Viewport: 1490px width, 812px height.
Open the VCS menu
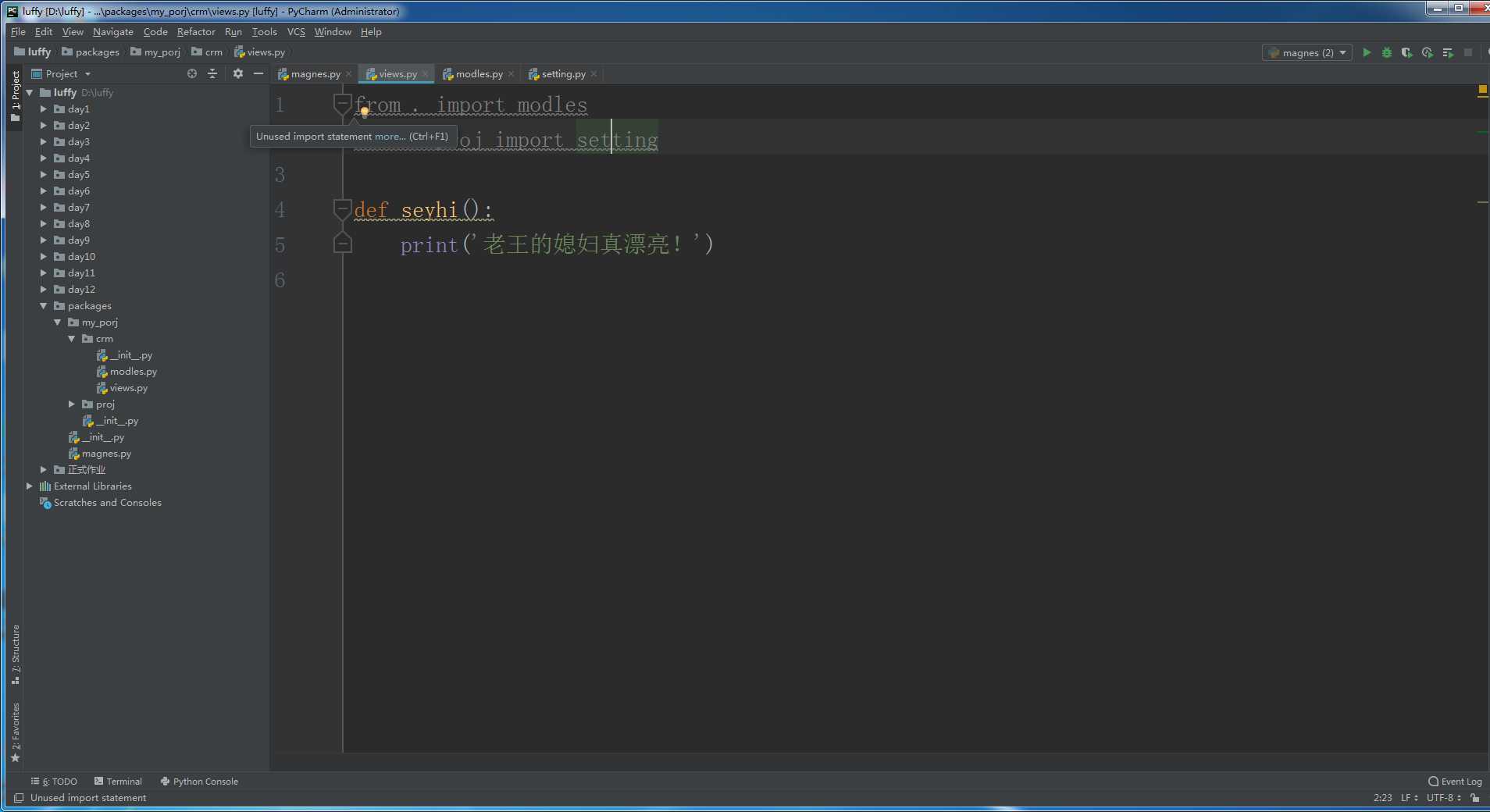point(296,31)
